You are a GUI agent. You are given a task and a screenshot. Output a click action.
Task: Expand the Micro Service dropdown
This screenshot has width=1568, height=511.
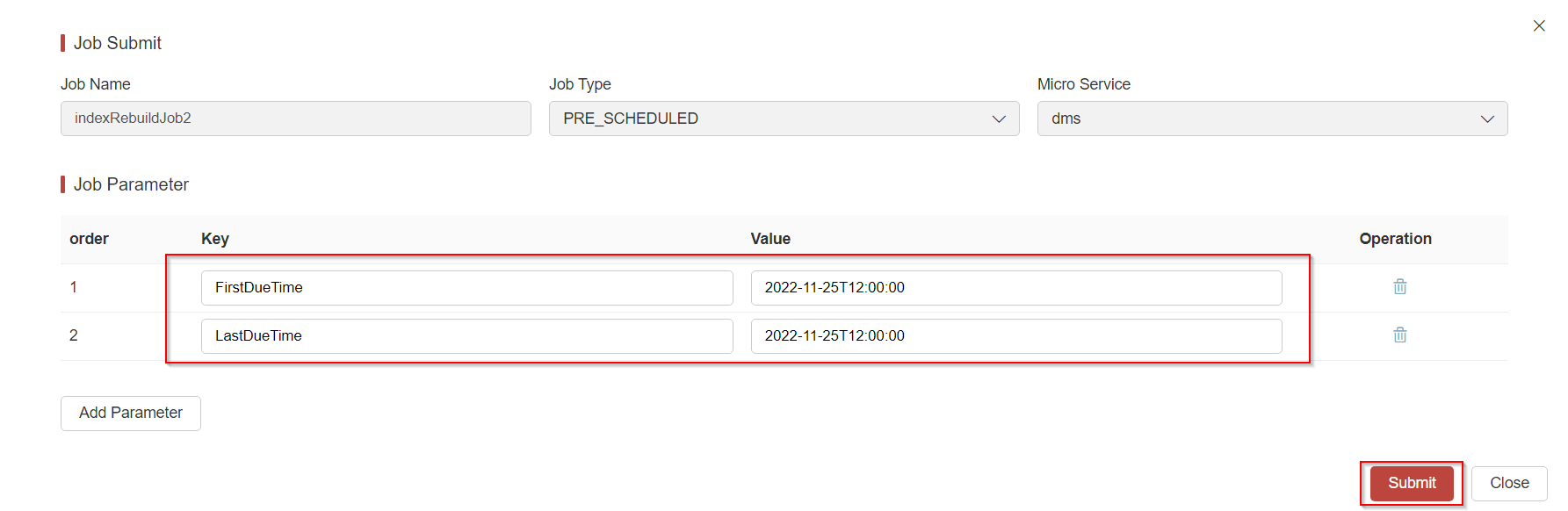coord(1272,119)
